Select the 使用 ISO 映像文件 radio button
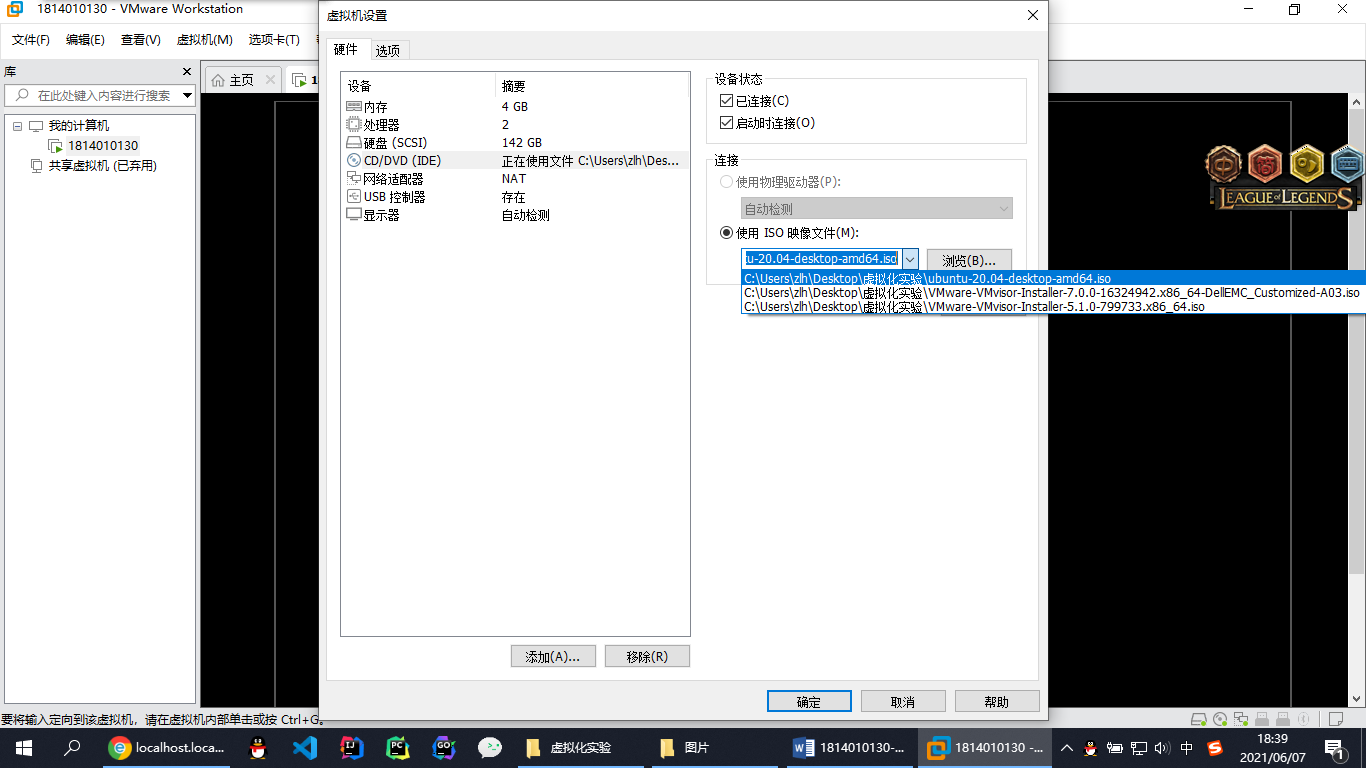Image resolution: width=1366 pixels, height=768 pixels. pos(727,233)
